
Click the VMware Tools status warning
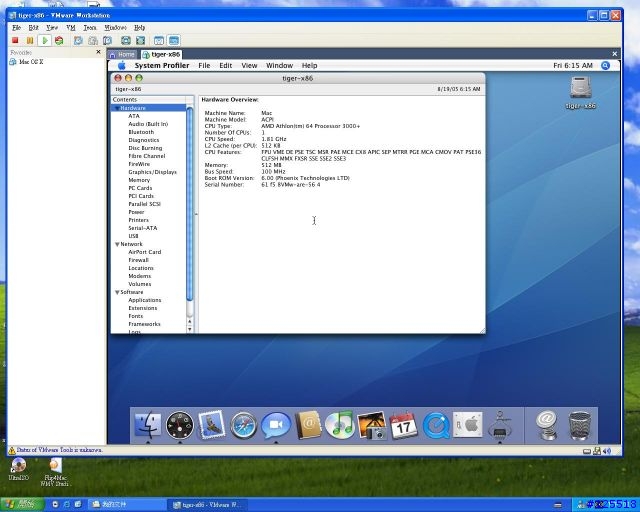click(55, 450)
